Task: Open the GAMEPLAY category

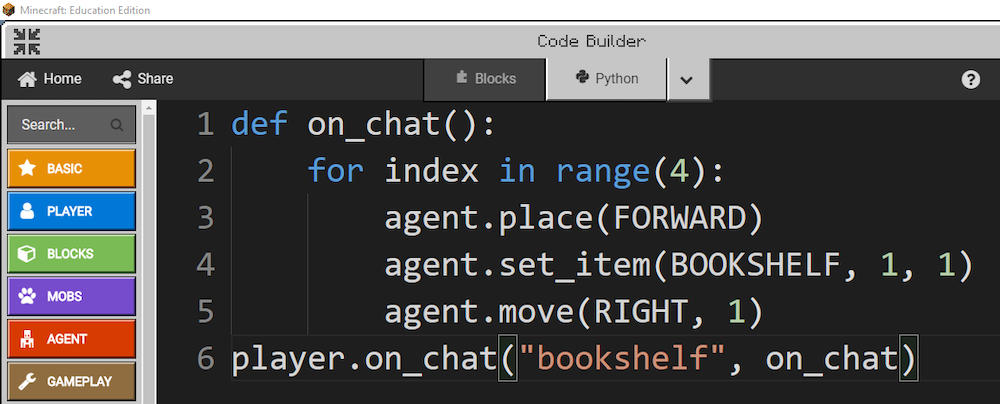Action: 71,382
